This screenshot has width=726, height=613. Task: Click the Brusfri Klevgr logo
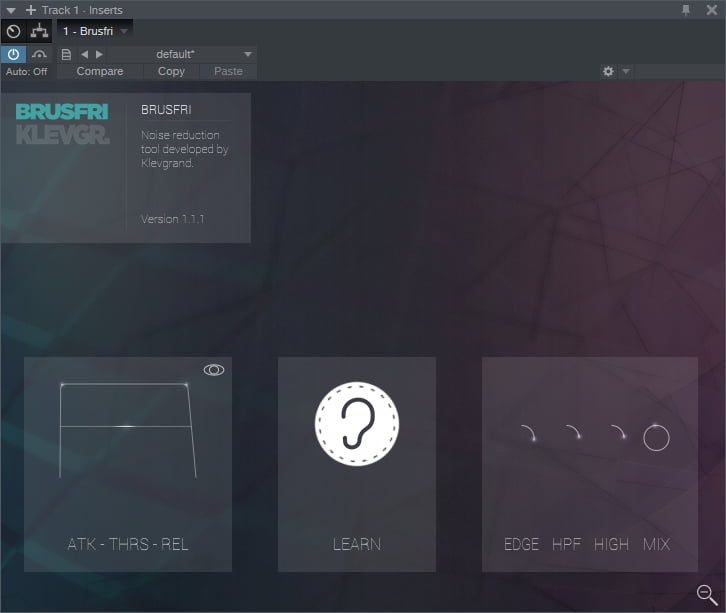click(x=63, y=124)
